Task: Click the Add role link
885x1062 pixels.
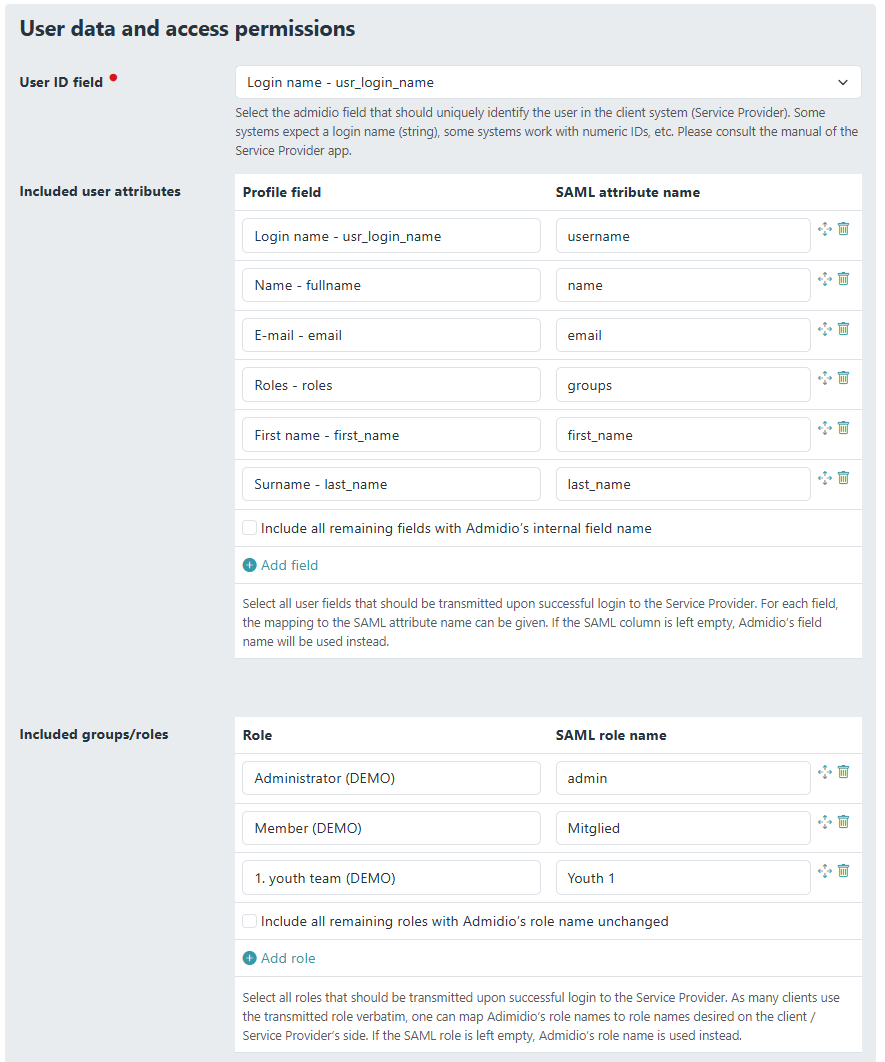Action: (288, 958)
